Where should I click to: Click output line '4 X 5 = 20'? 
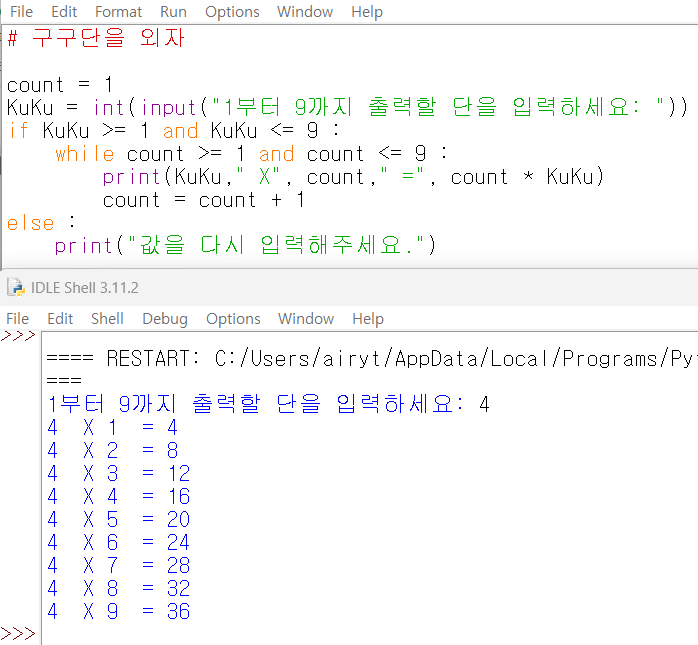[x=118, y=519]
